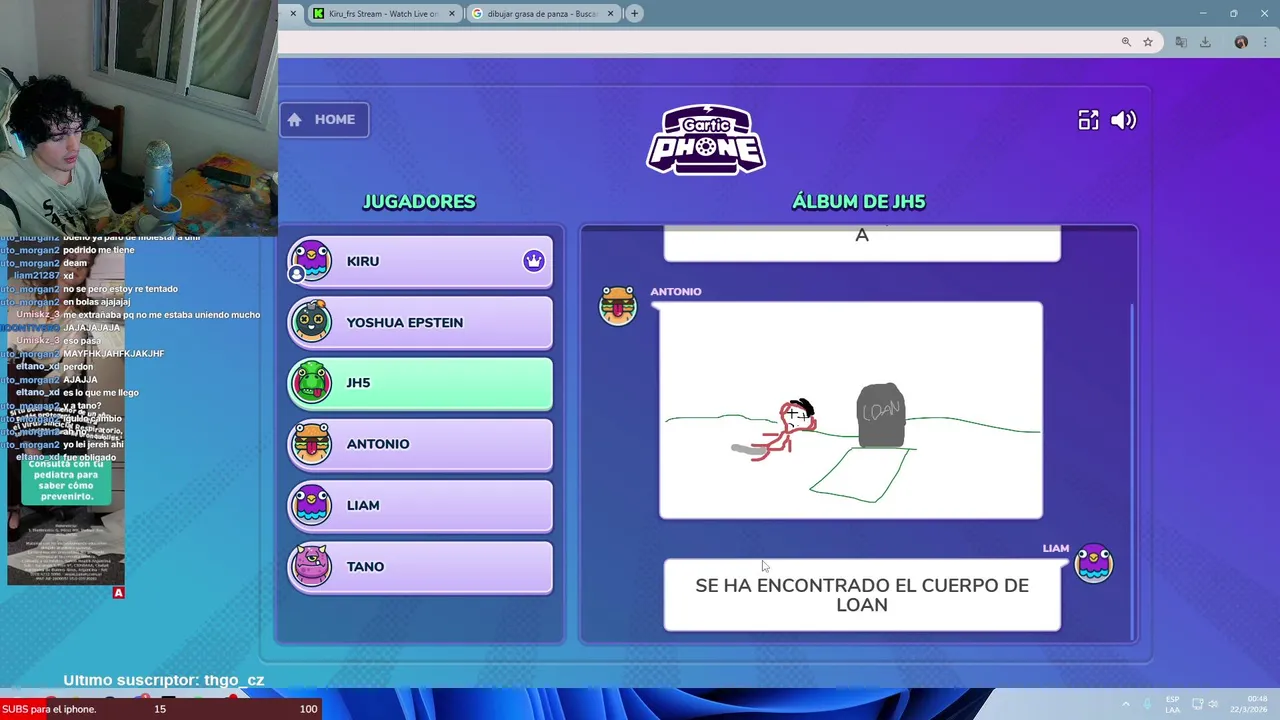Click TANO's pink avatar icon
The image size is (1280, 720).
coord(311,565)
